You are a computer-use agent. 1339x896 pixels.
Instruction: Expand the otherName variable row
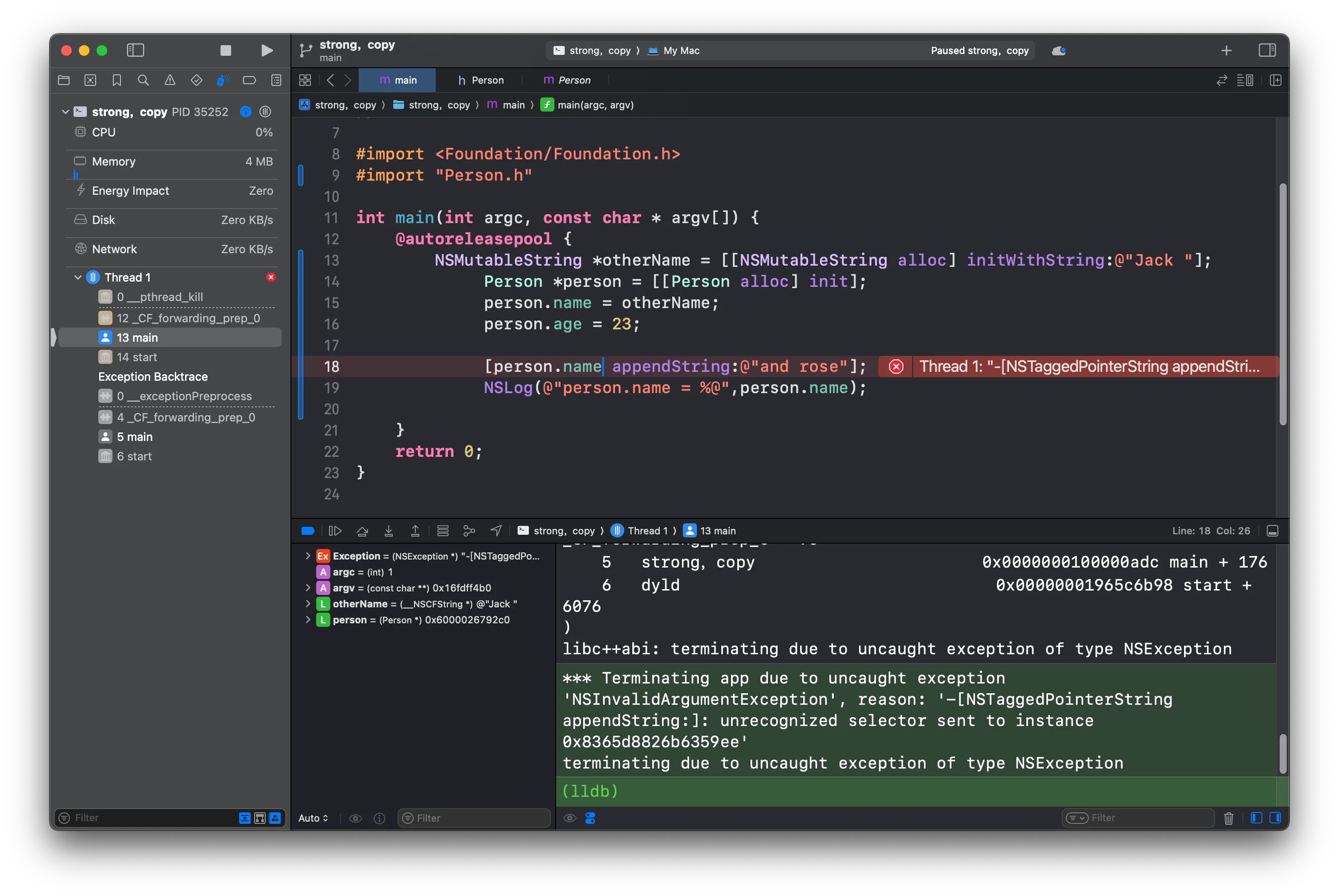click(x=308, y=604)
